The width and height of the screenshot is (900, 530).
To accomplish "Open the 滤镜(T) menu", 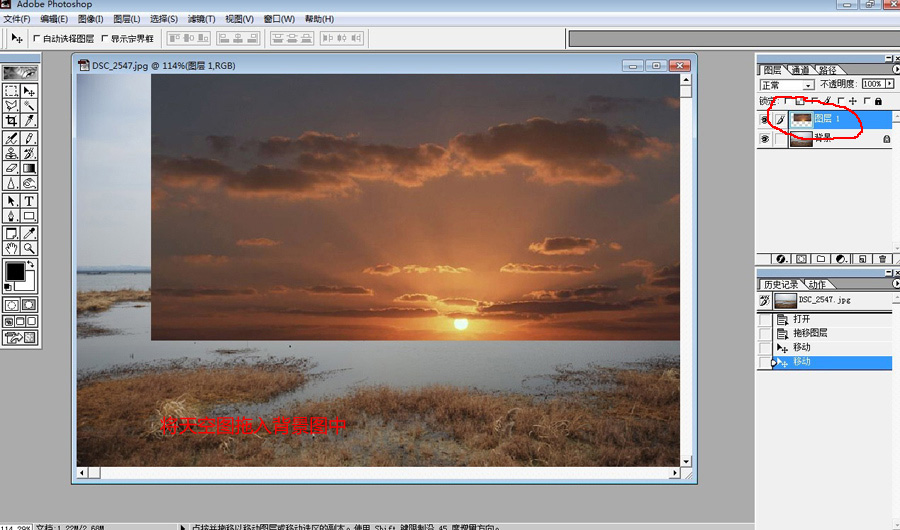I will point(201,19).
